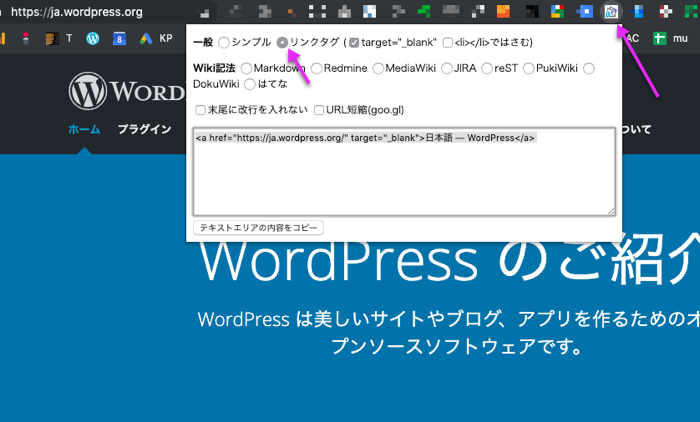Click the active Create Link extension icon

click(611, 12)
